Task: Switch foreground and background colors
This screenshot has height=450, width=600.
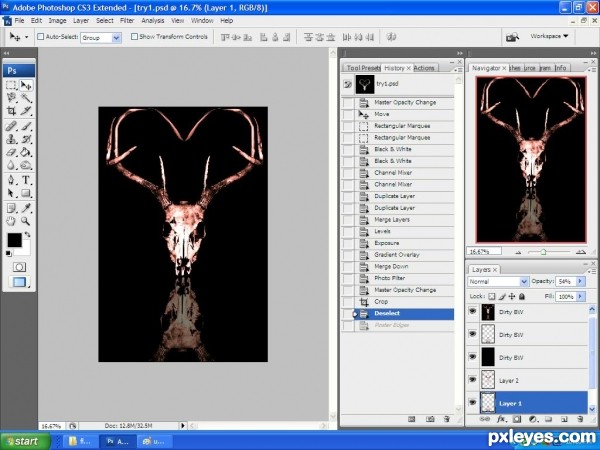Action: [x=28, y=234]
